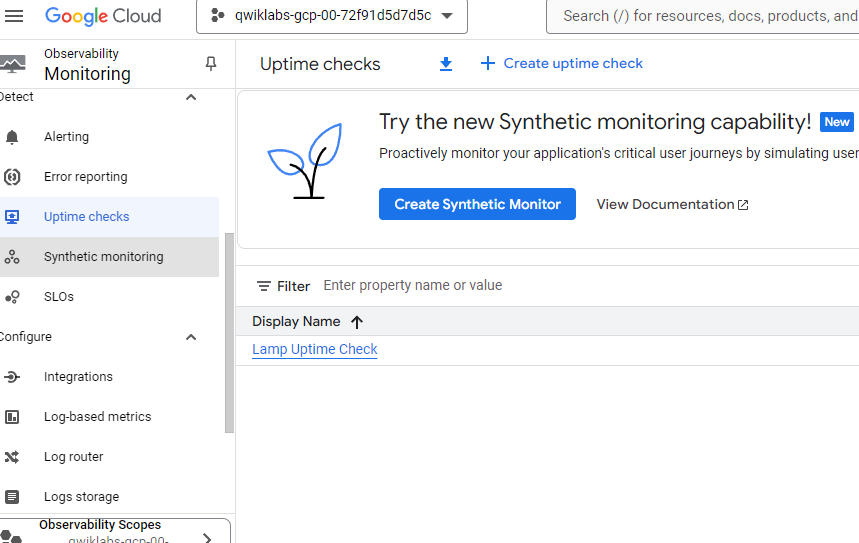The height and width of the screenshot is (543, 859).
Task: Open Log-based metrics page
Action: (x=98, y=417)
